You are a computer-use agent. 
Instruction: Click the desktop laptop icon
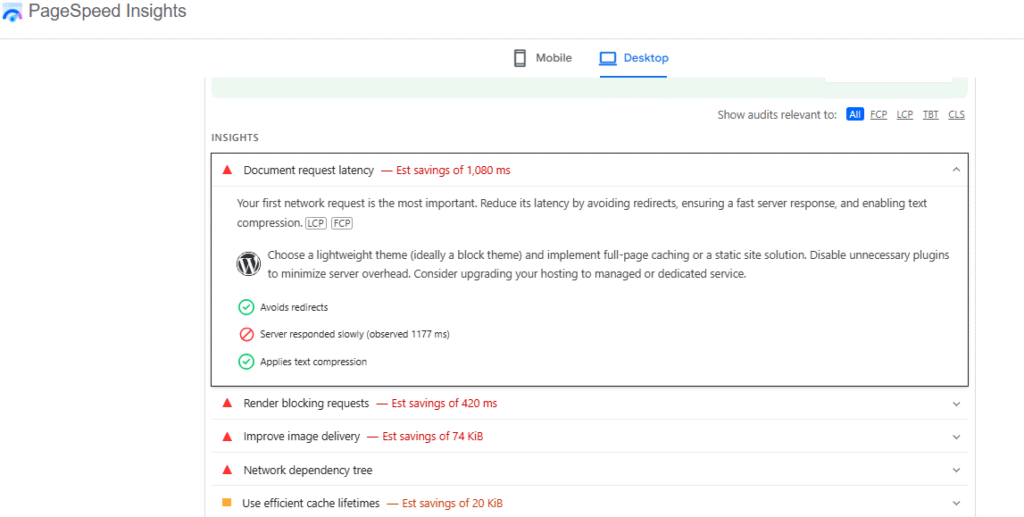point(608,58)
